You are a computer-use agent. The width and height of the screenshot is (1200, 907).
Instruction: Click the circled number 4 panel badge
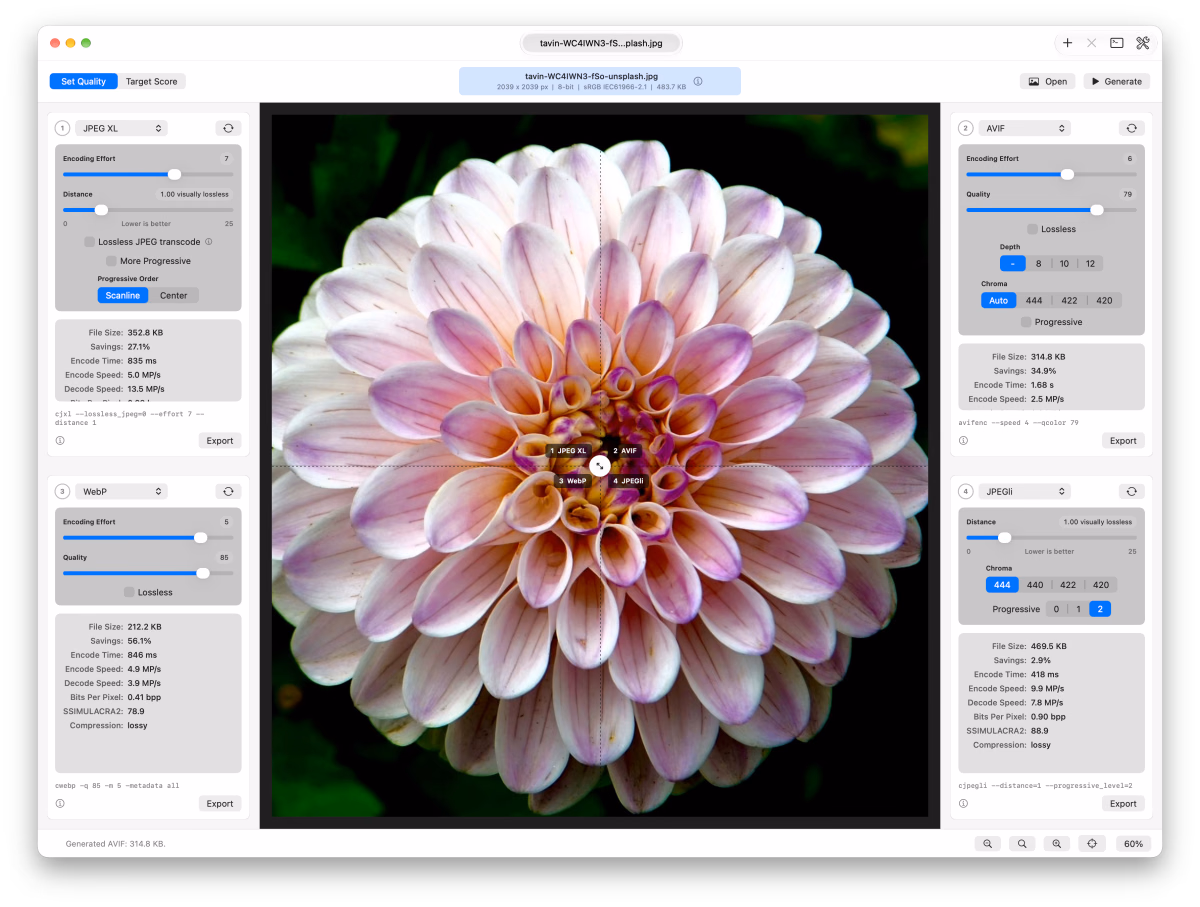965,491
